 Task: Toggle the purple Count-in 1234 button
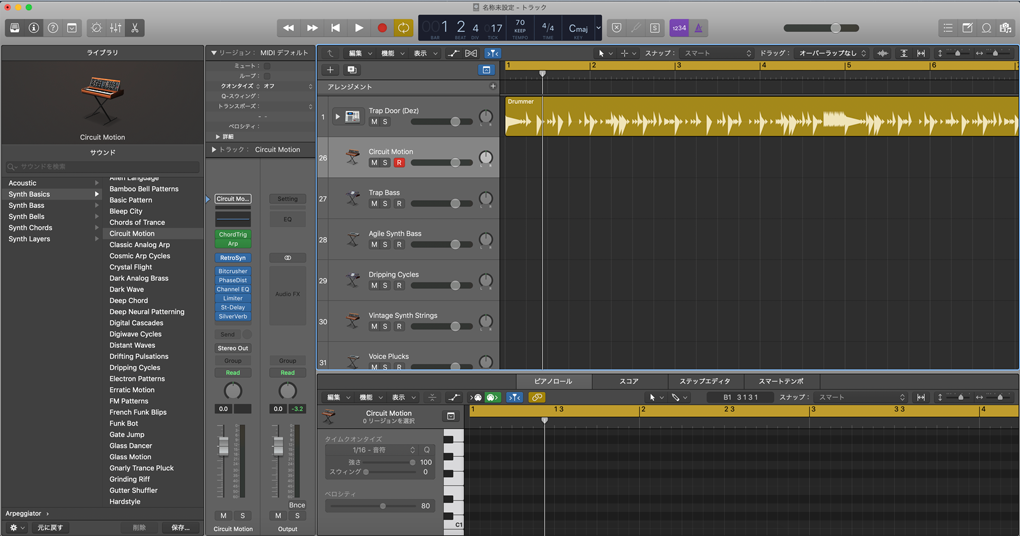tap(679, 28)
